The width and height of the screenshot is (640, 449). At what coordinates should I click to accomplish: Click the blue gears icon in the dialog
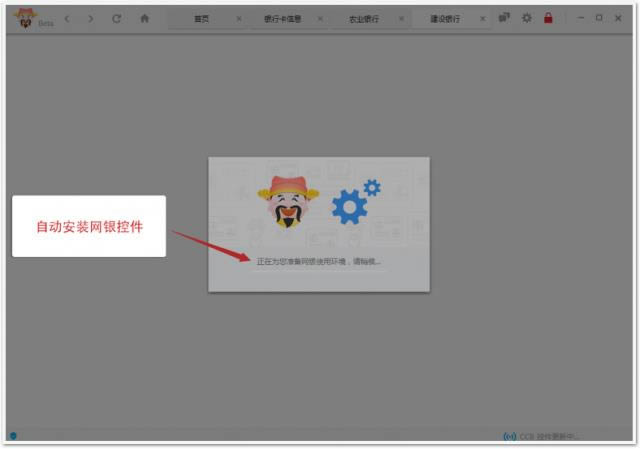pos(353,203)
